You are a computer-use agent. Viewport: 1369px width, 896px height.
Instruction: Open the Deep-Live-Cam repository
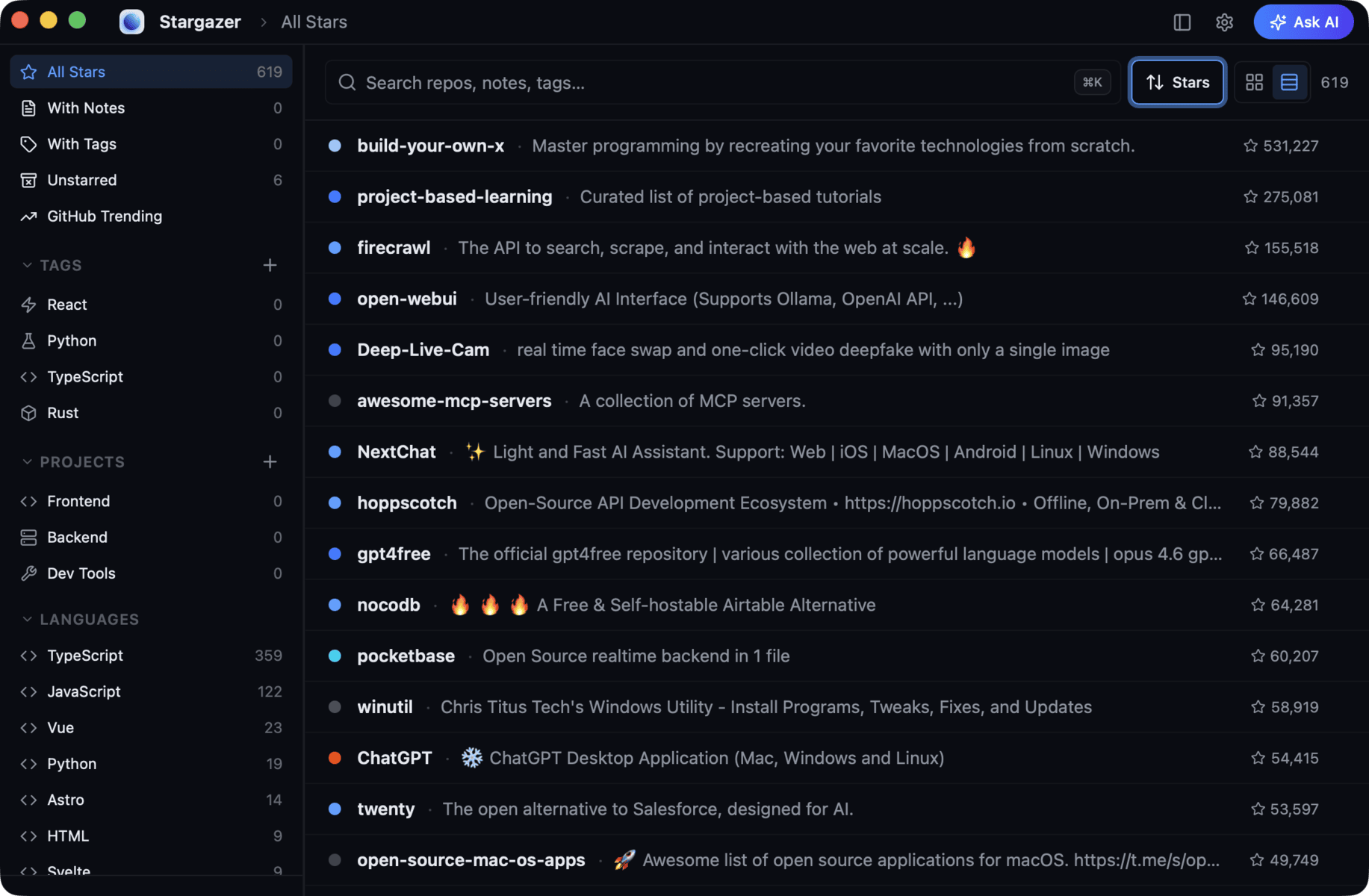836,349
